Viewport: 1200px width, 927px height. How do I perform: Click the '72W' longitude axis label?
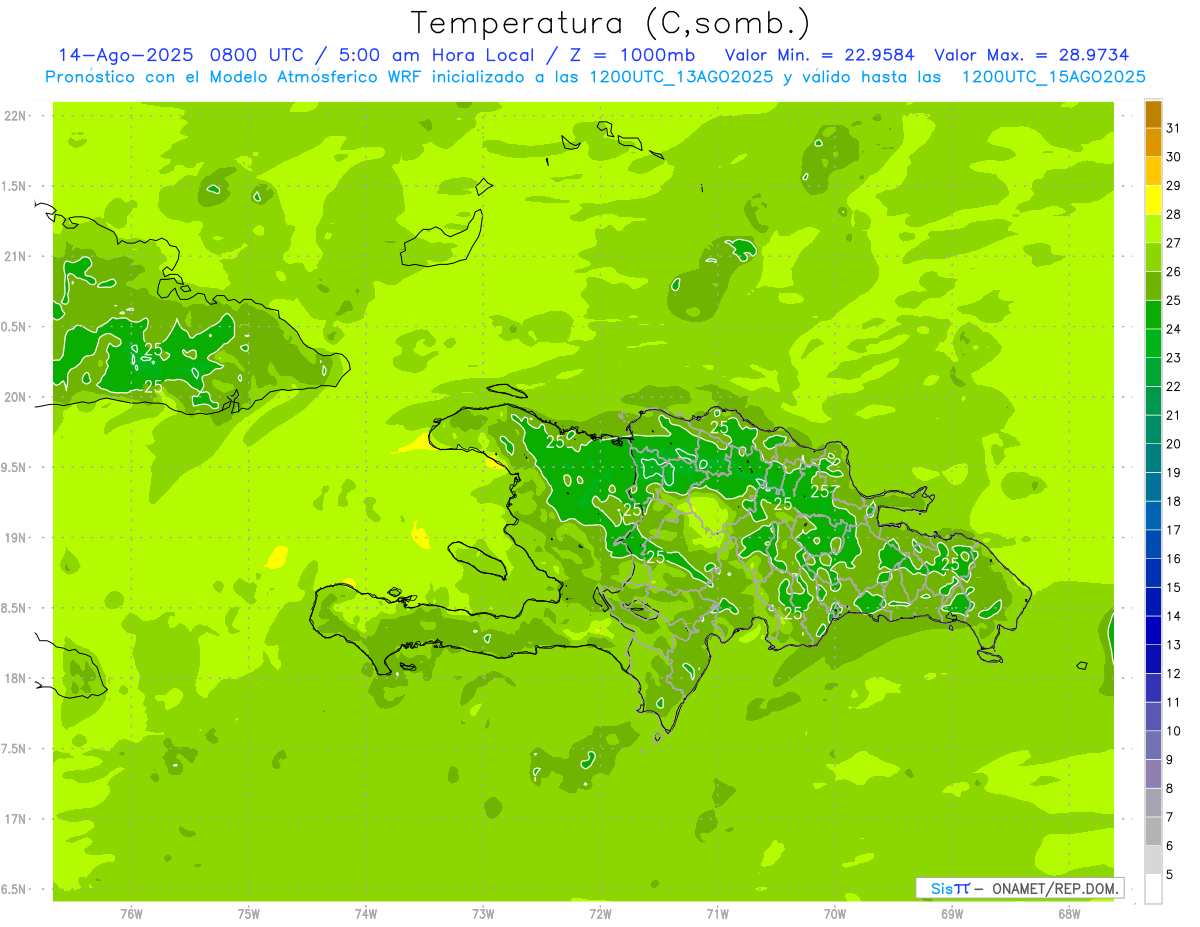[601, 914]
